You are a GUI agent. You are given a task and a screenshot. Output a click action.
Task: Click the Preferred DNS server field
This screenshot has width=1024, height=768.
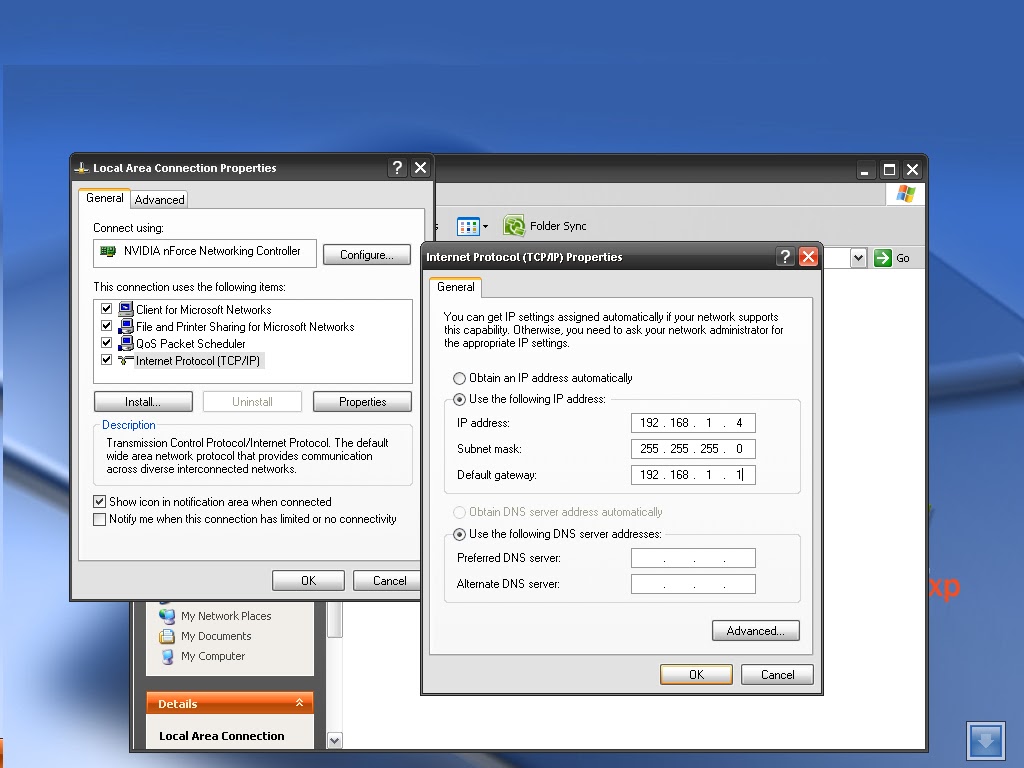click(x=693, y=558)
